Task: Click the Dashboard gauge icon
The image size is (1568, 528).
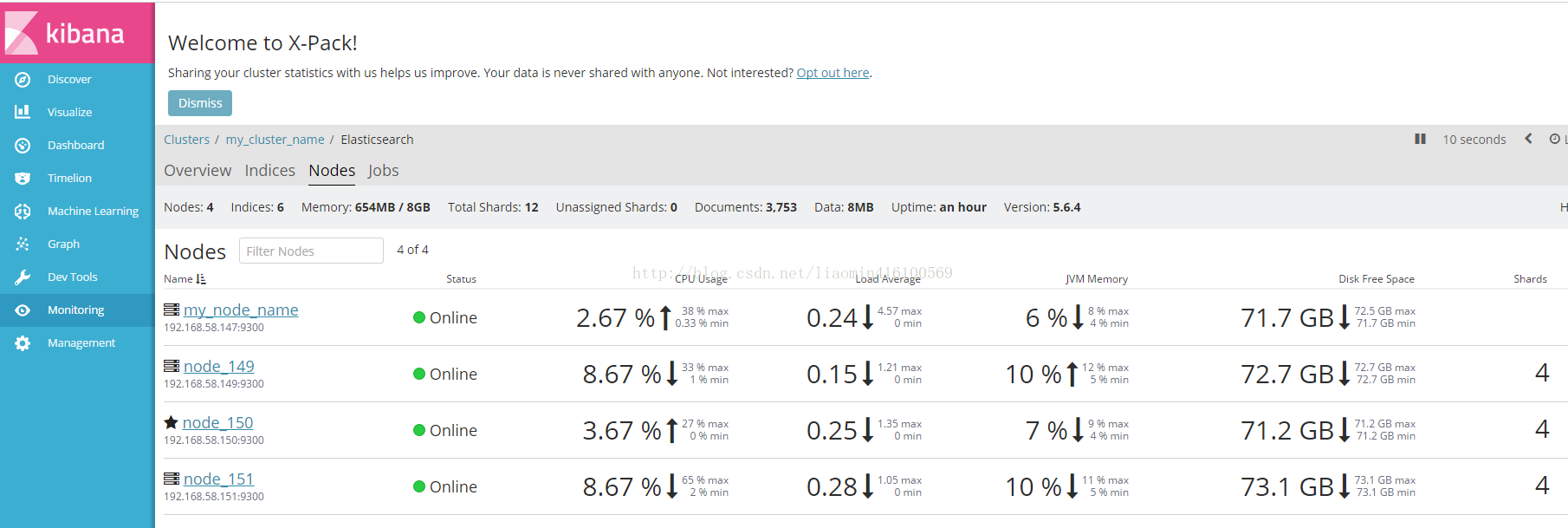Action: [x=23, y=145]
